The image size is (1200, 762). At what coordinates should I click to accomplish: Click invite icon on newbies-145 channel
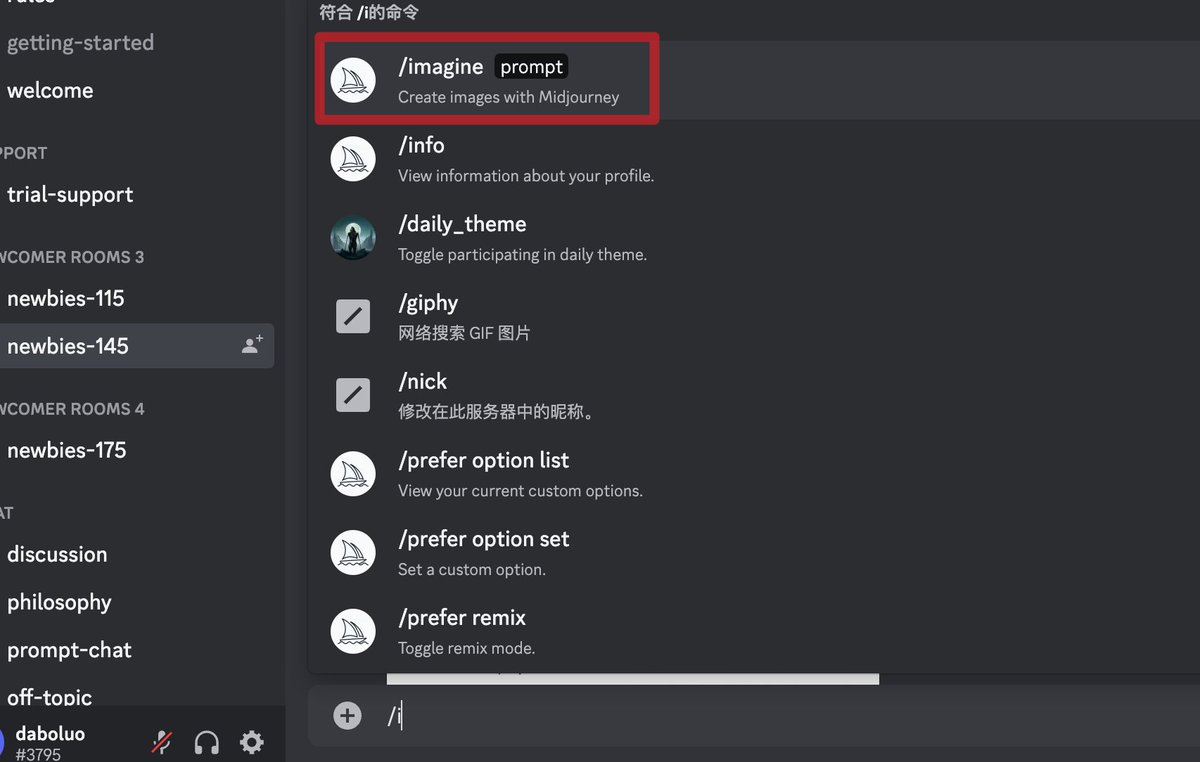[x=252, y=345]
